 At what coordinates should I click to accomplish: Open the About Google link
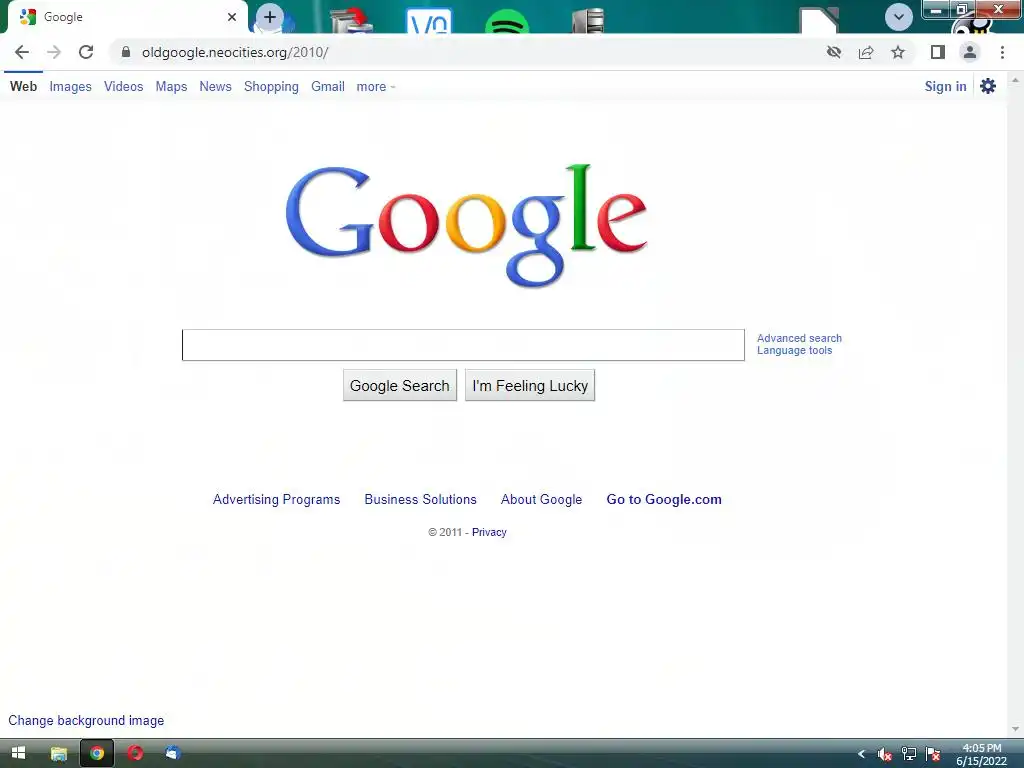541,500
